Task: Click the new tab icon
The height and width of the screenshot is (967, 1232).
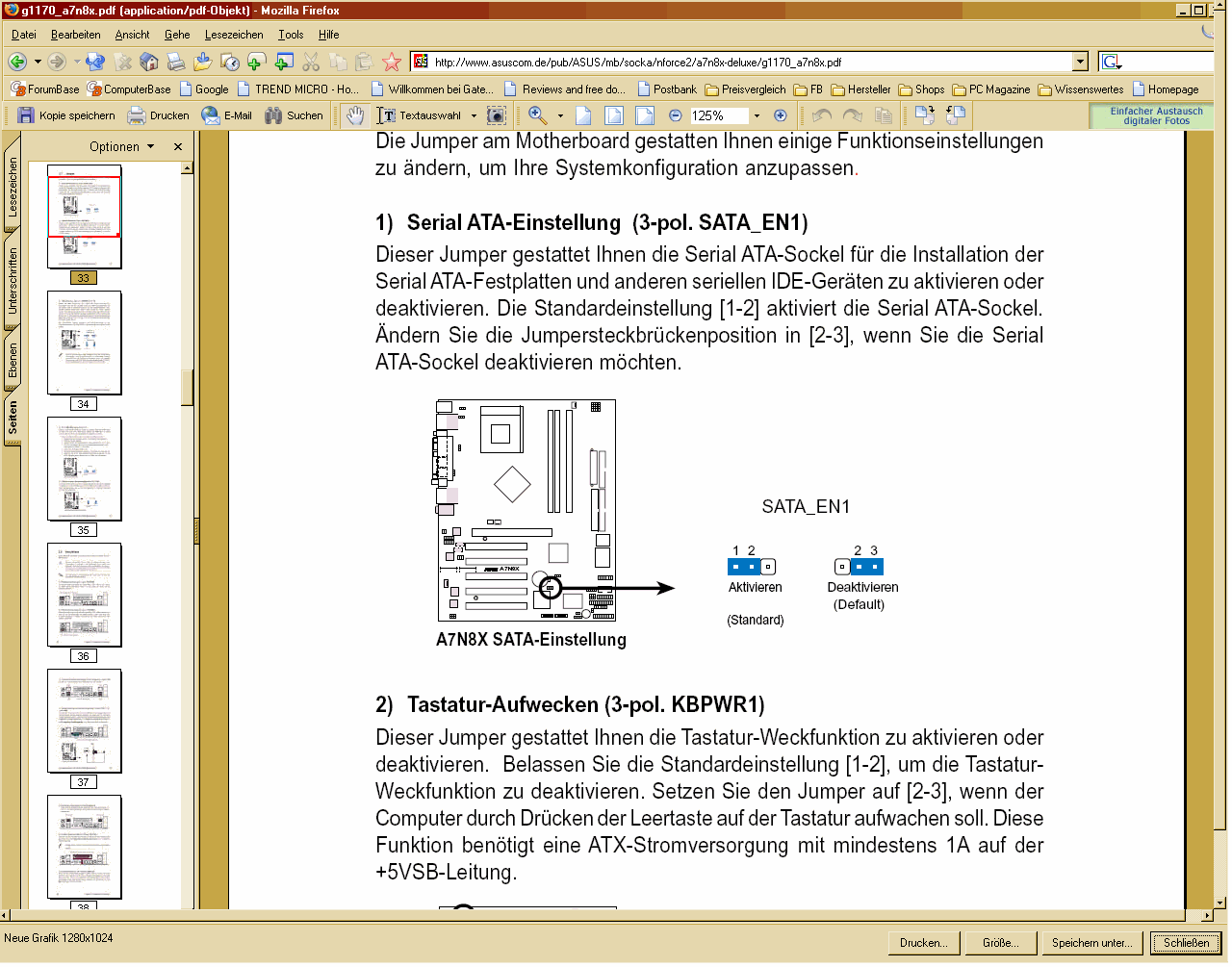Action: (256, 62)
